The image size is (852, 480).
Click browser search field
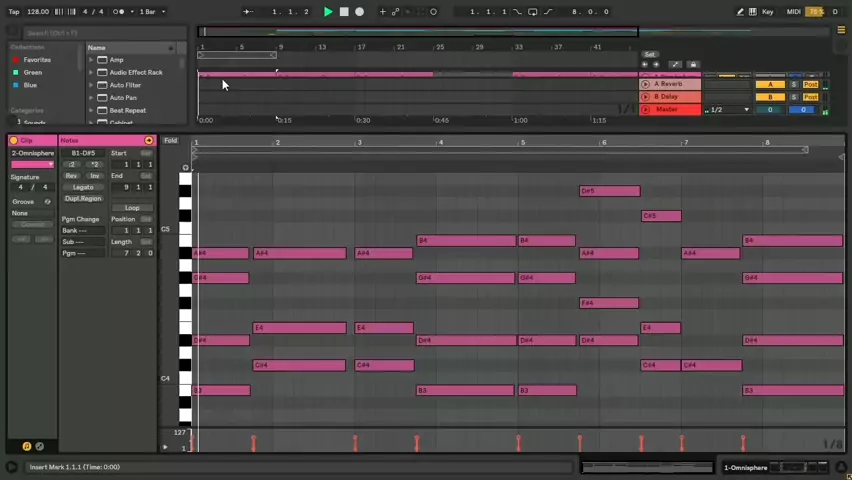click(103, 33)
